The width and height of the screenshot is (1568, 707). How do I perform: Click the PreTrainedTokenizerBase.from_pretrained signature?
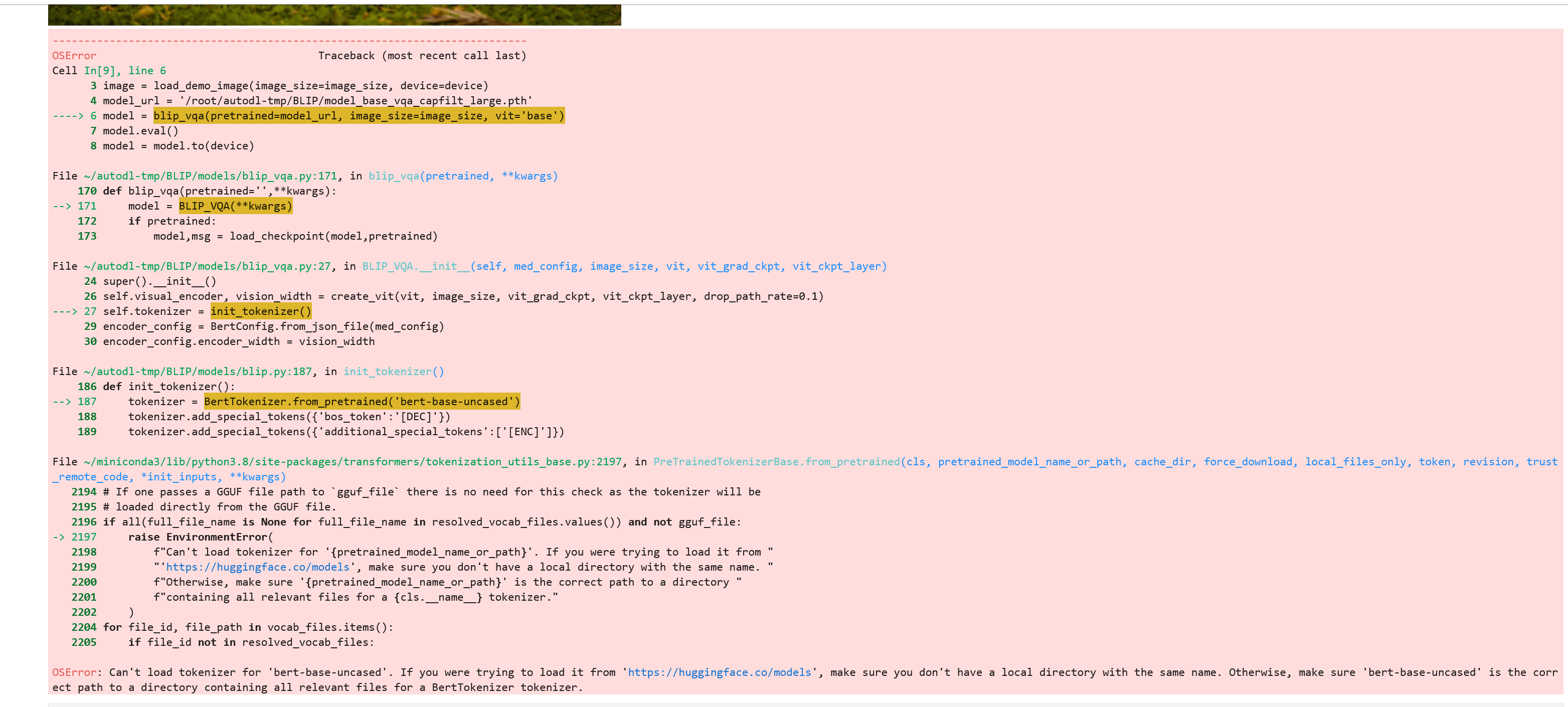(776, 462)
